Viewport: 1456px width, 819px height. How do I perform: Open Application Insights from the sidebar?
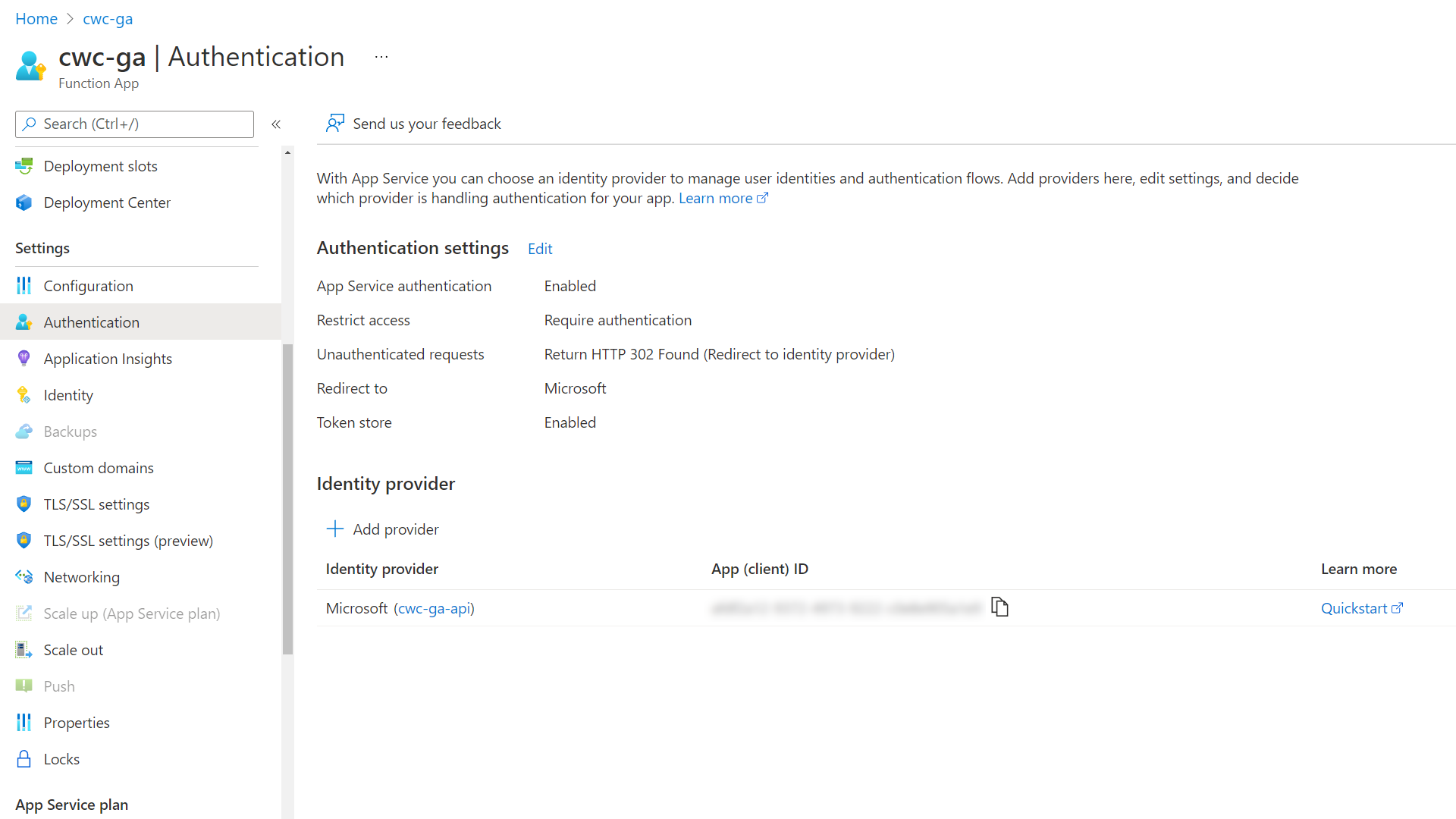tap(108, 358)
